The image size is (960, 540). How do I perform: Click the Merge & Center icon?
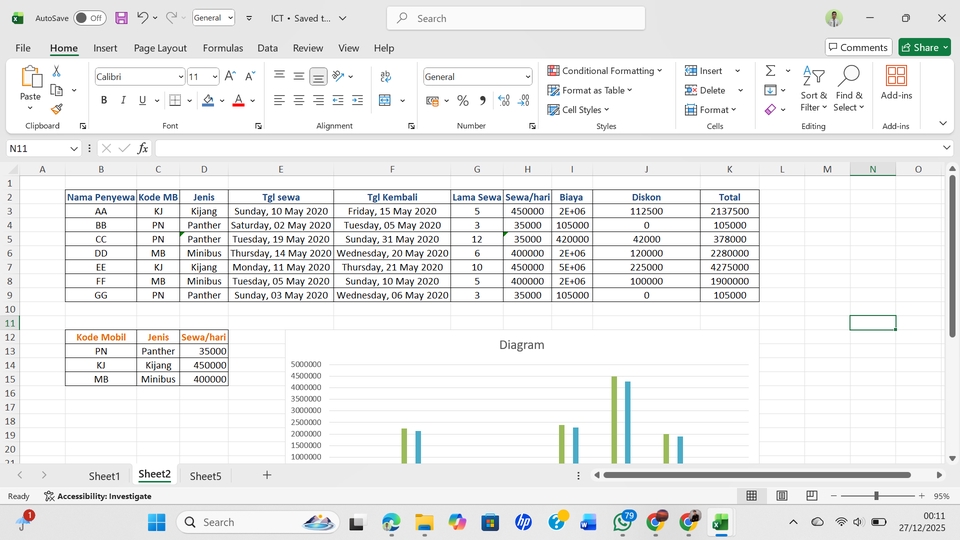(385, 100)
